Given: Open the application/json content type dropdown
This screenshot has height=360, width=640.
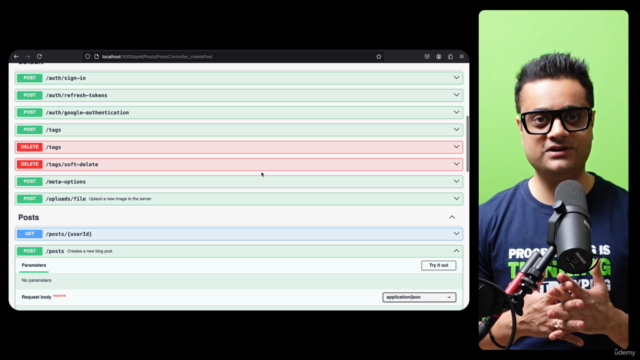Looking at the screenshot, I should click(419, 297).
